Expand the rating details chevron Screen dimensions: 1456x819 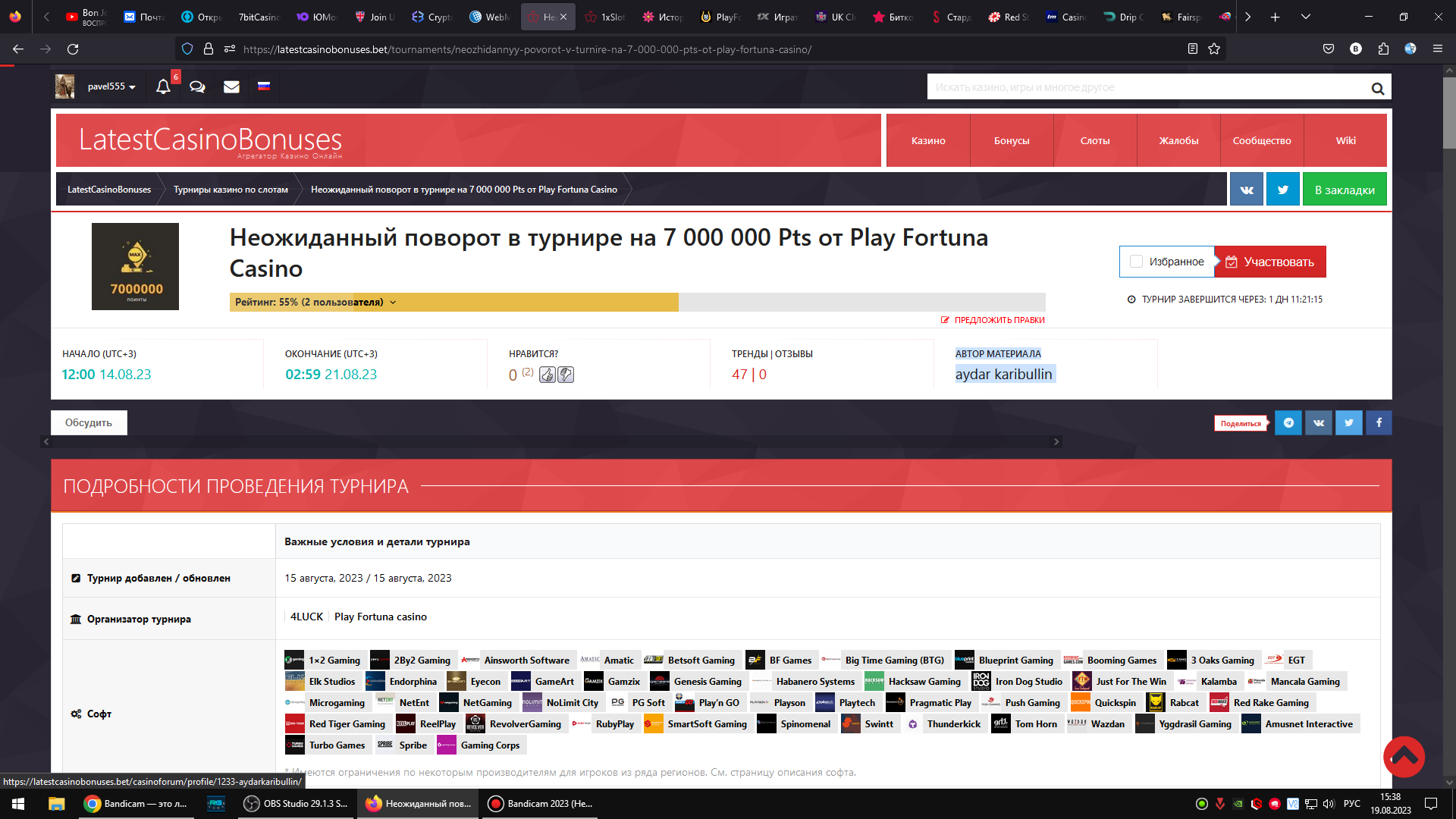click(x=393, y=302)
